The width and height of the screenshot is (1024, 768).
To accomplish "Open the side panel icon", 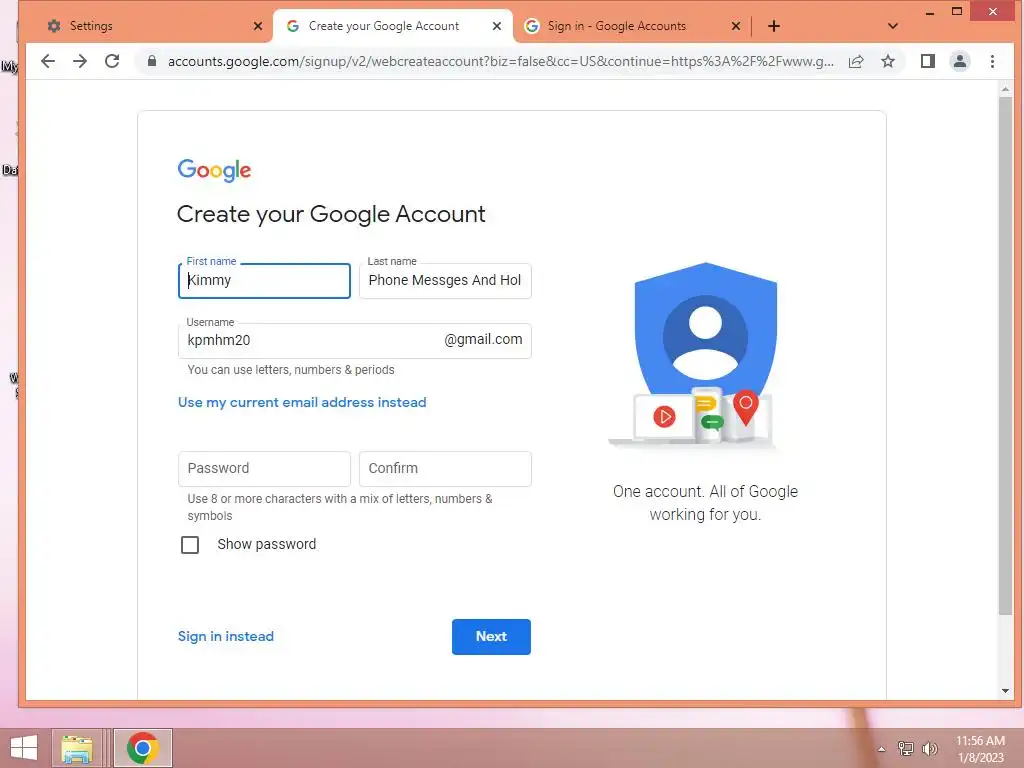I will point(927,61).
